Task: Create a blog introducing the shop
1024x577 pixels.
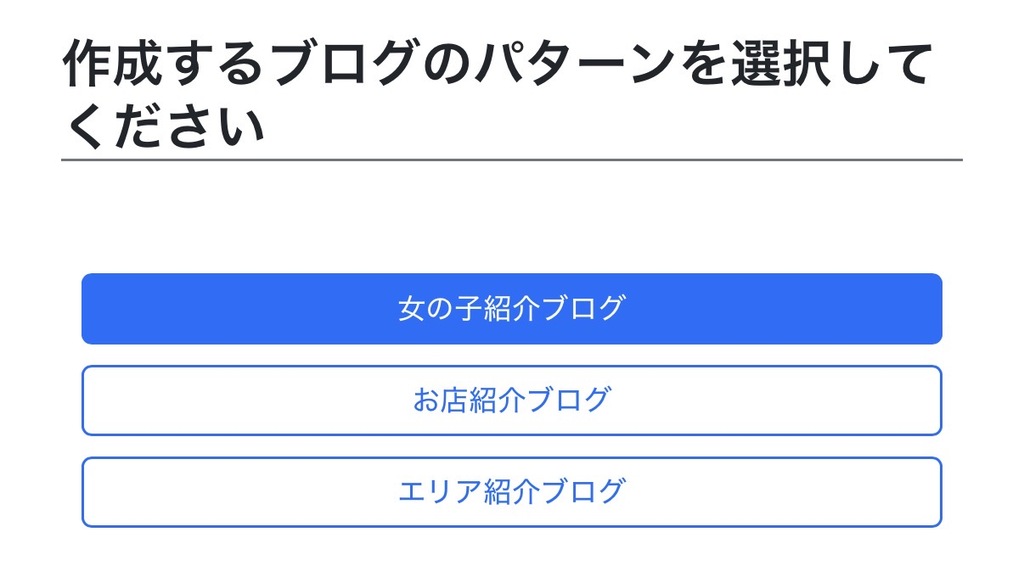Action: [x=511, y=400]
